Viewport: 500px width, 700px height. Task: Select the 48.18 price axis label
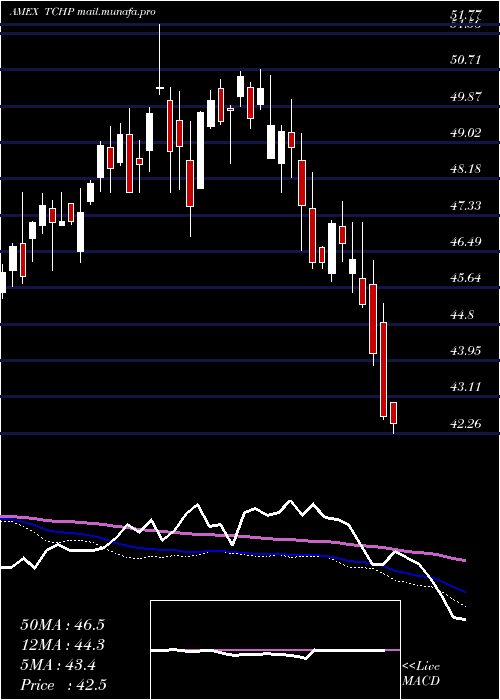coord(466,169)
